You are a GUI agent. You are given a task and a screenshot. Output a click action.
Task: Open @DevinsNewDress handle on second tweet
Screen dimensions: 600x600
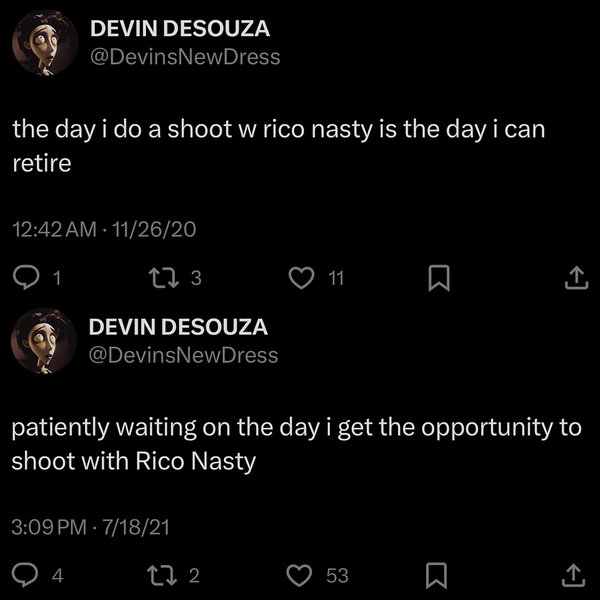pyautogui.click(x=185, y=354)
